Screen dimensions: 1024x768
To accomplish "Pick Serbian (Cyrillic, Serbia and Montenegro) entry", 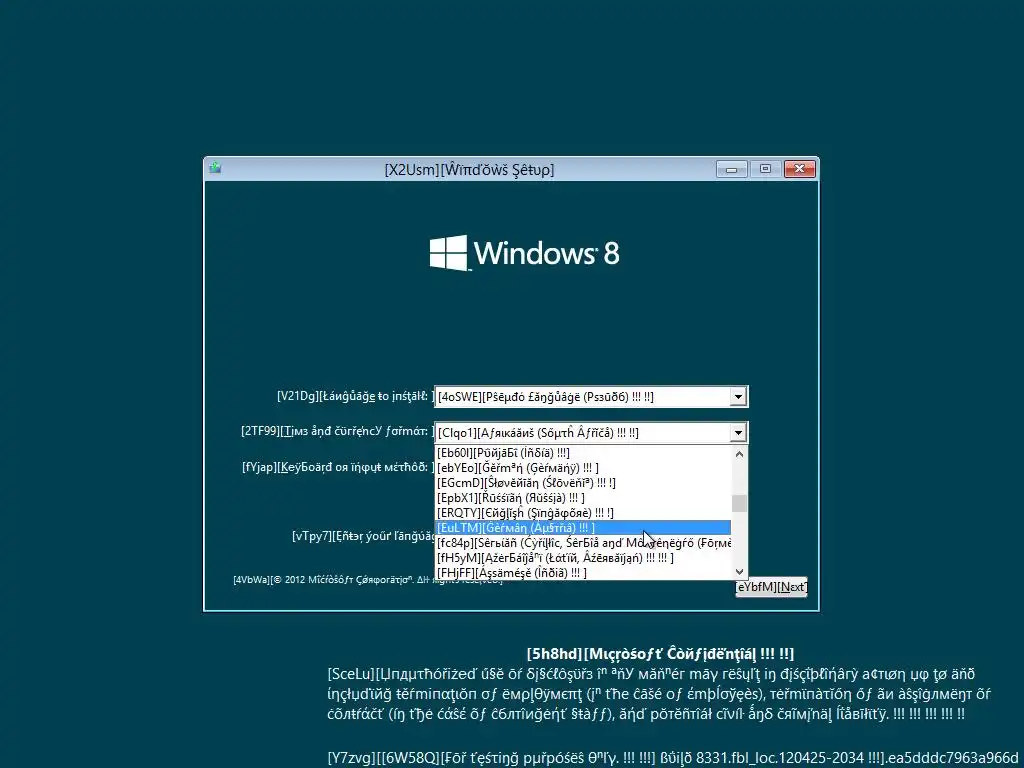I will point(583,543).
